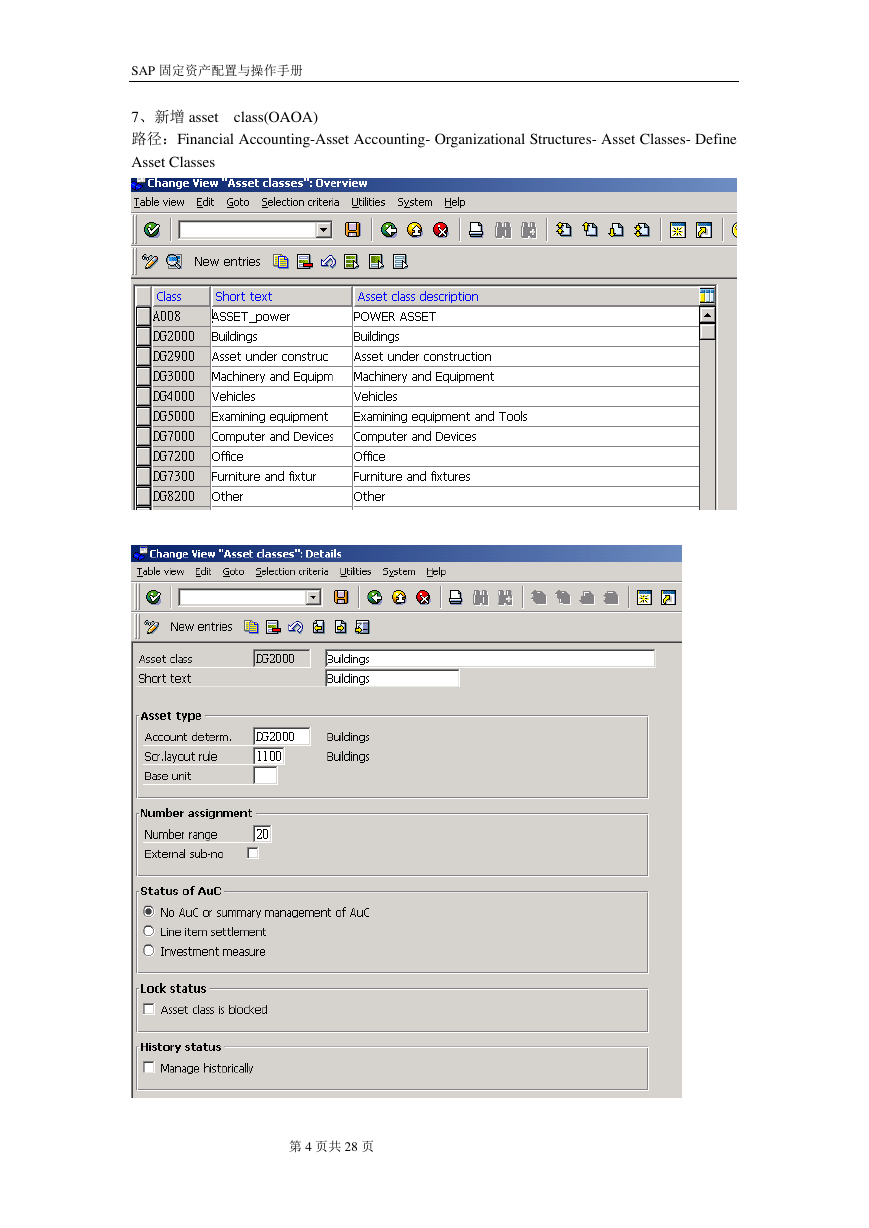Open the command field dropdown in Overview window

pos(323,230)
